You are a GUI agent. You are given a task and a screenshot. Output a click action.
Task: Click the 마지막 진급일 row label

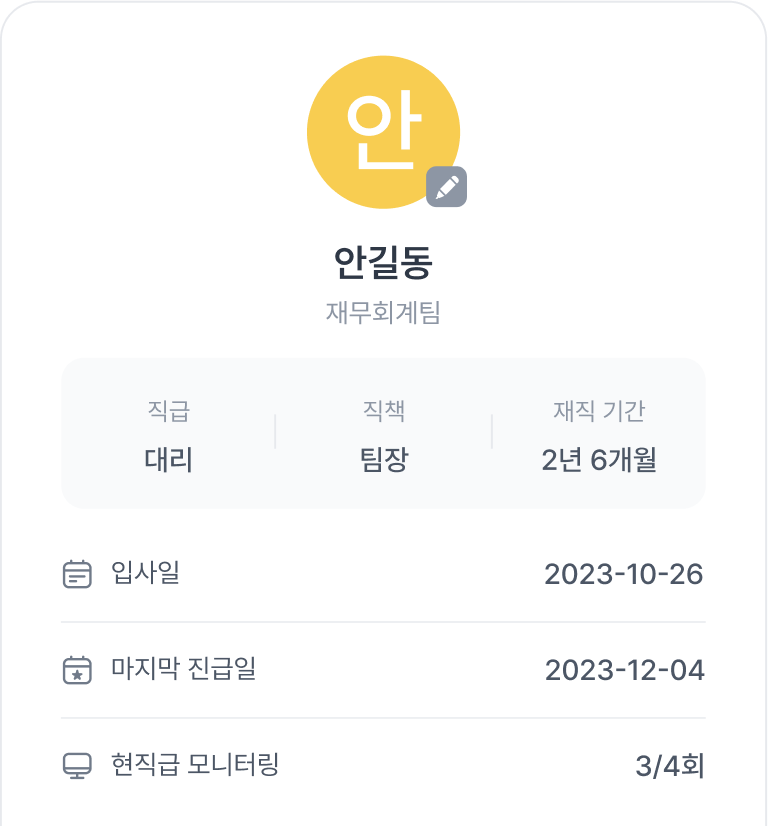(184, 668)
